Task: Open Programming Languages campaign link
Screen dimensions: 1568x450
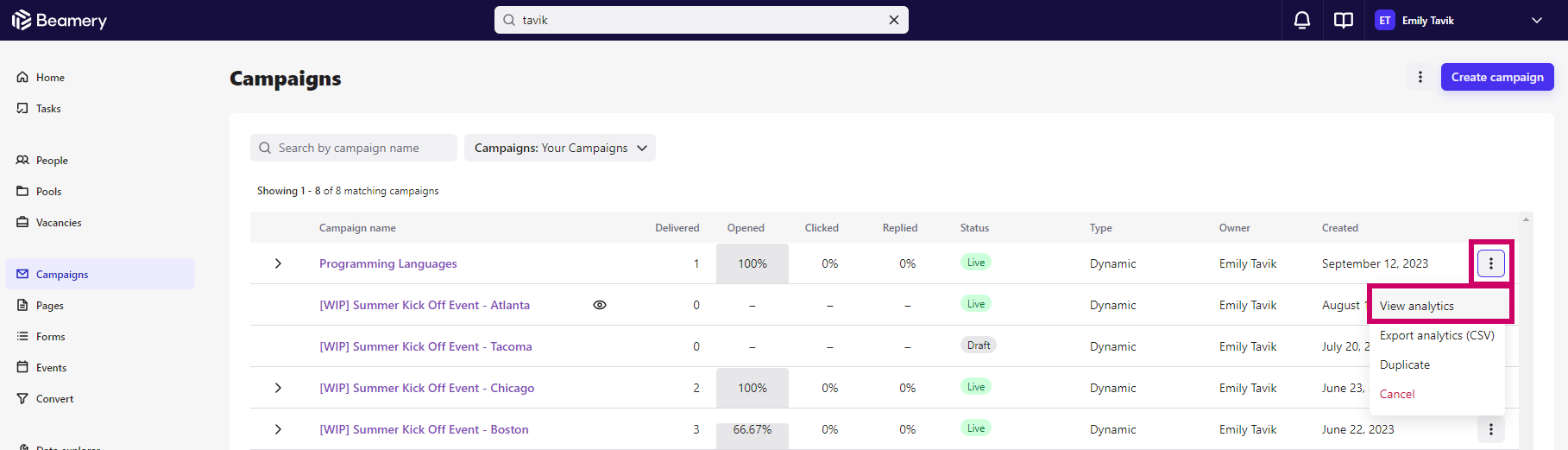Action: 388,263
